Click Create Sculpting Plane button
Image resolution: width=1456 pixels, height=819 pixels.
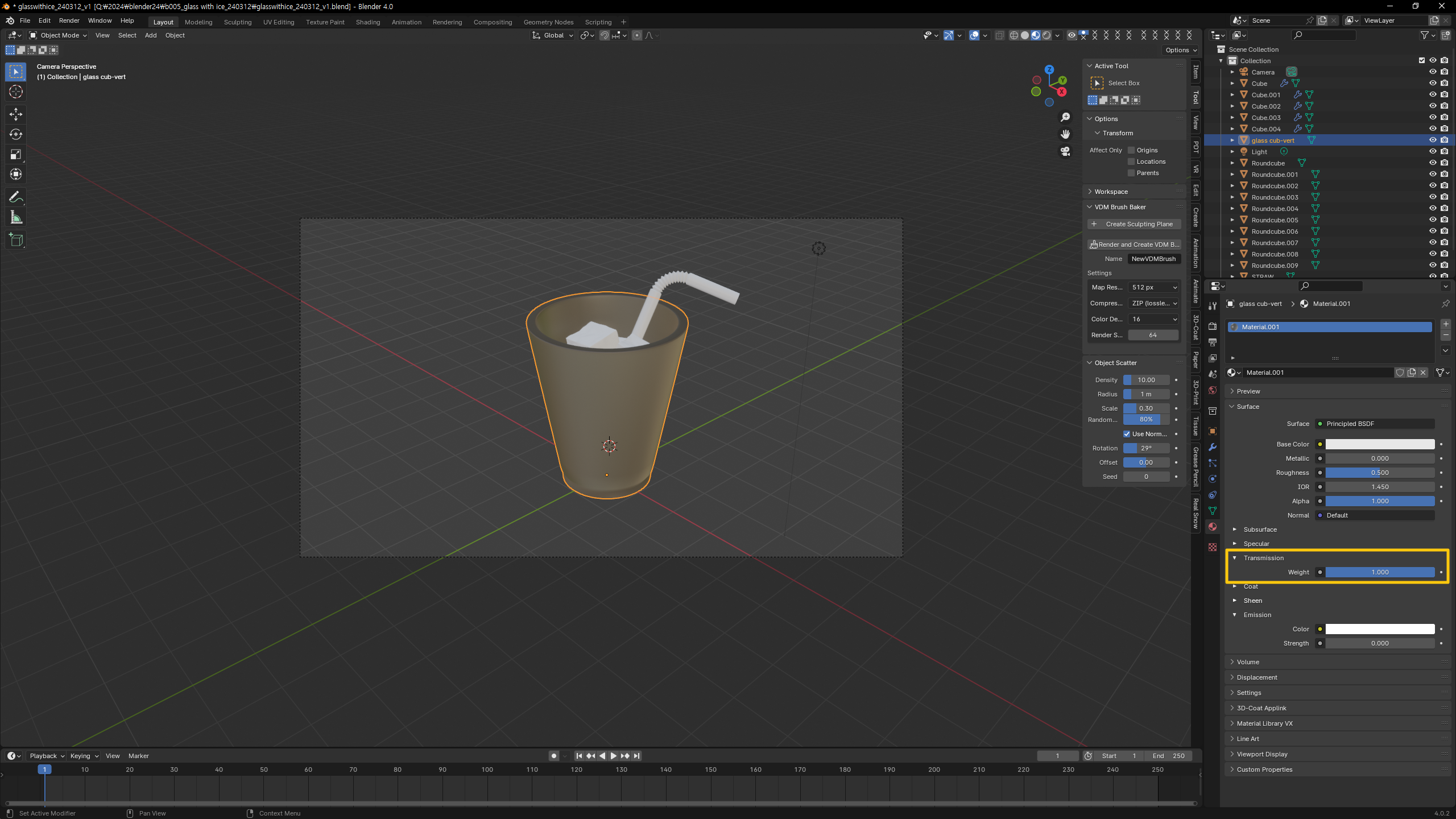(1134, 224)
